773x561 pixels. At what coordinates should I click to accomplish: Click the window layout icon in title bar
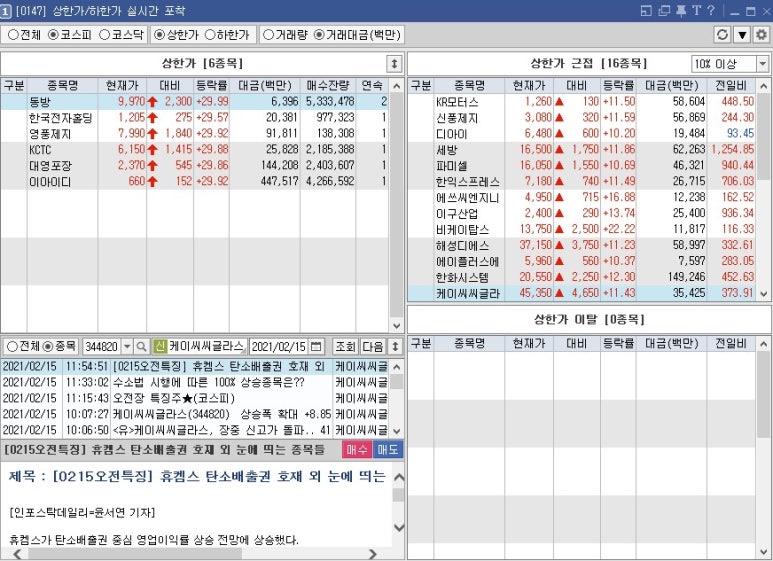[646, 10]
